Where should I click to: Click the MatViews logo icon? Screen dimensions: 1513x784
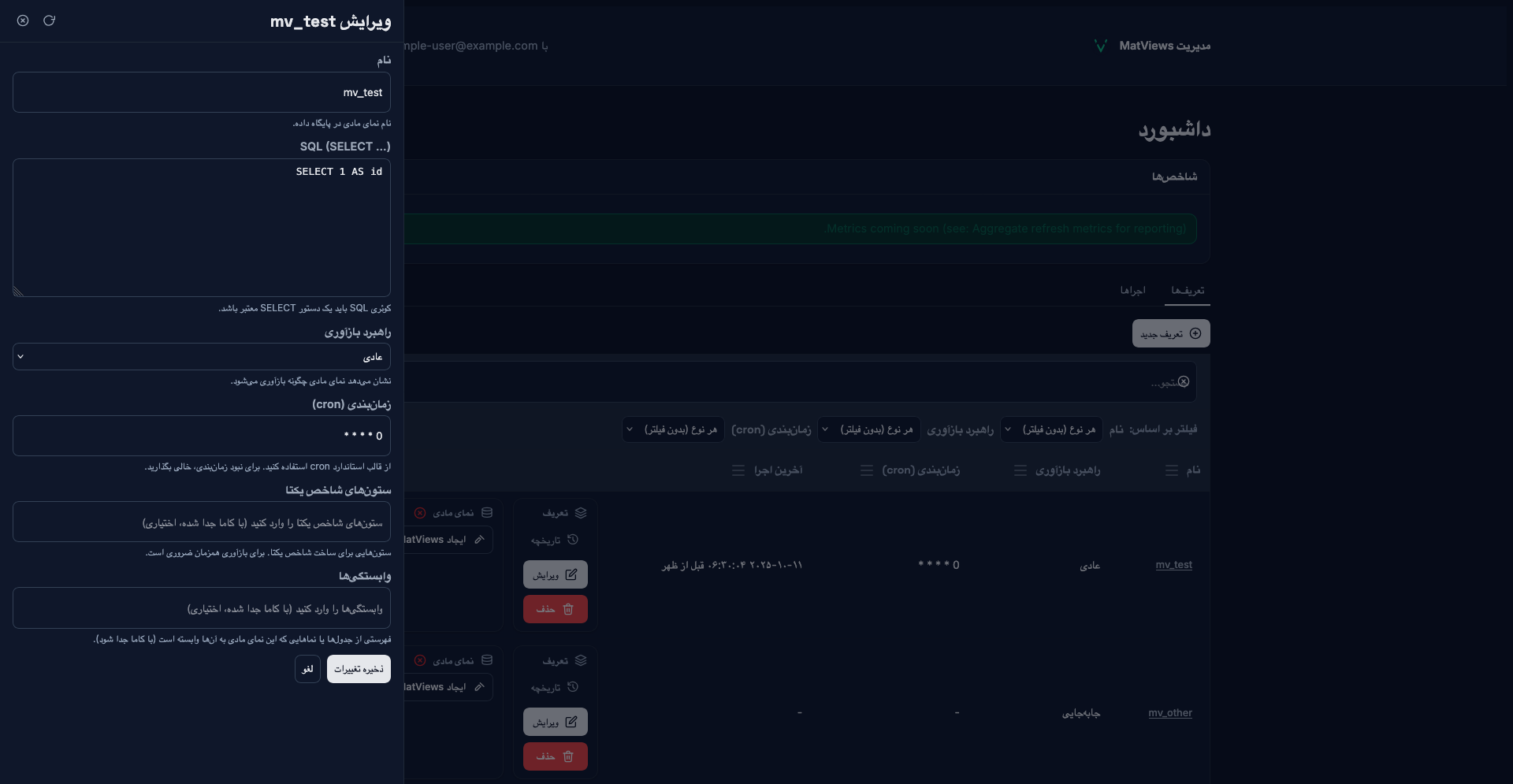(x=1100, y=46)
